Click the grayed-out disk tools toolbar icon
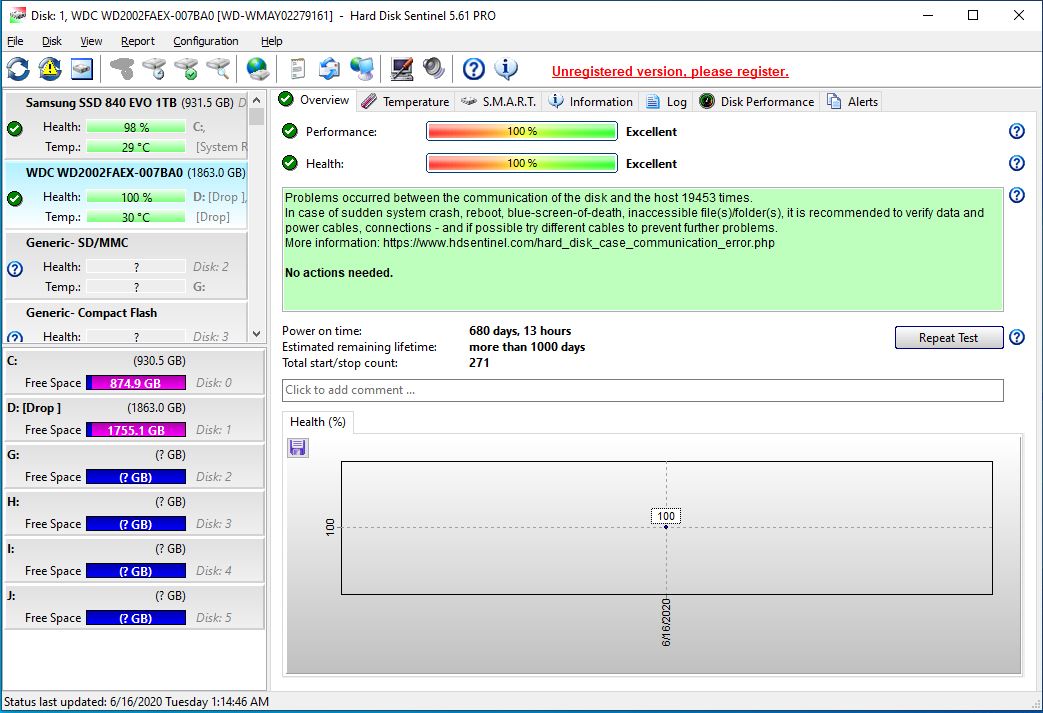Image resolution: width=1043 pixels, height=713 pixels. (x=122, y=69)
